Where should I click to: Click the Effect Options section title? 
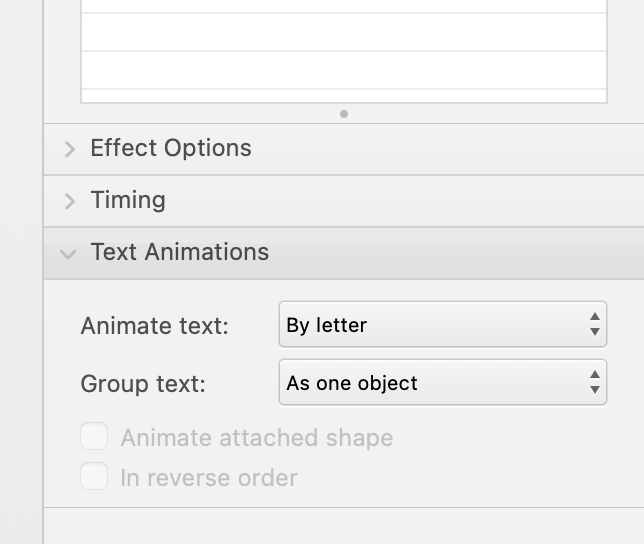pos(171,148)
